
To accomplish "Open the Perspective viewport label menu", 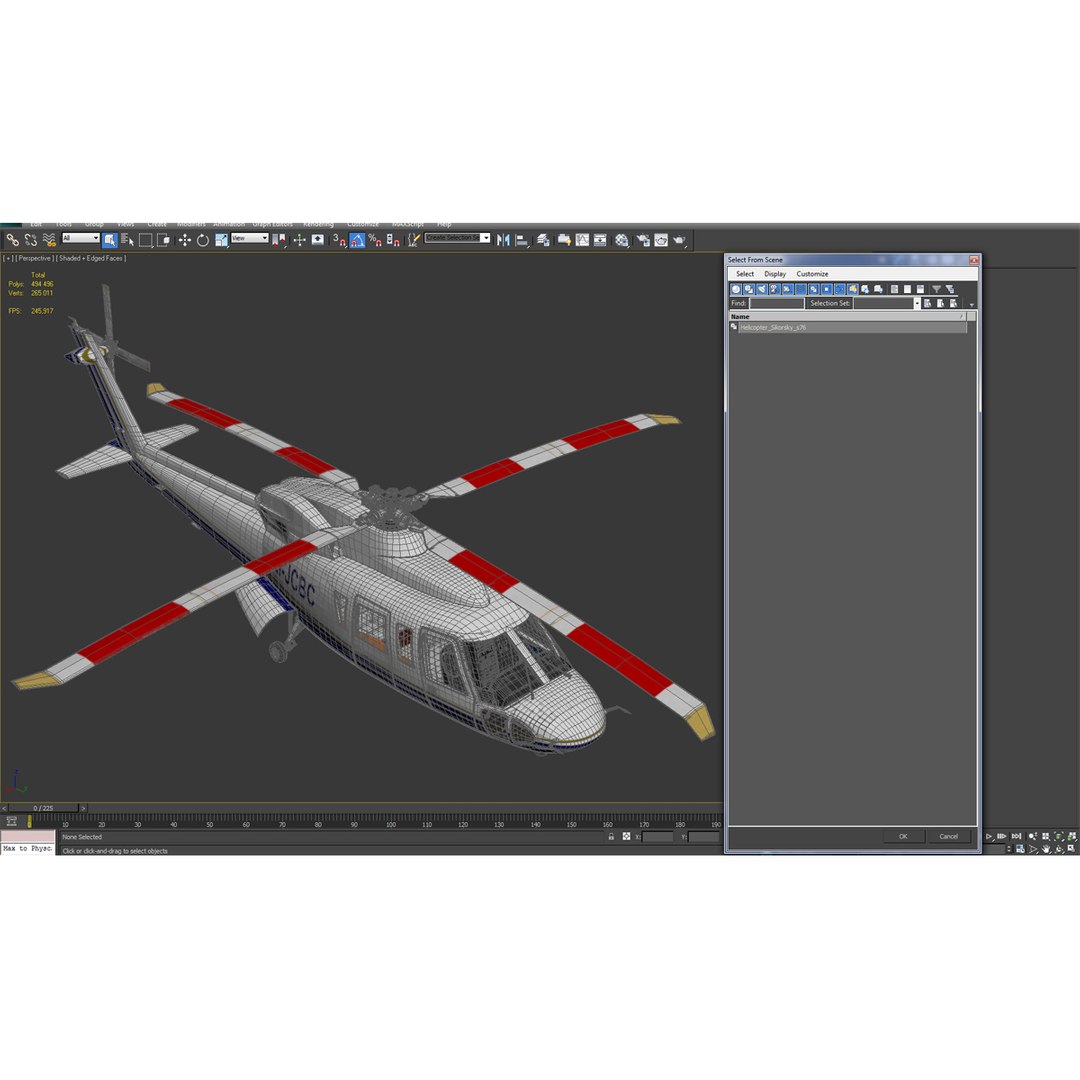I will click(x=34, y=258).
